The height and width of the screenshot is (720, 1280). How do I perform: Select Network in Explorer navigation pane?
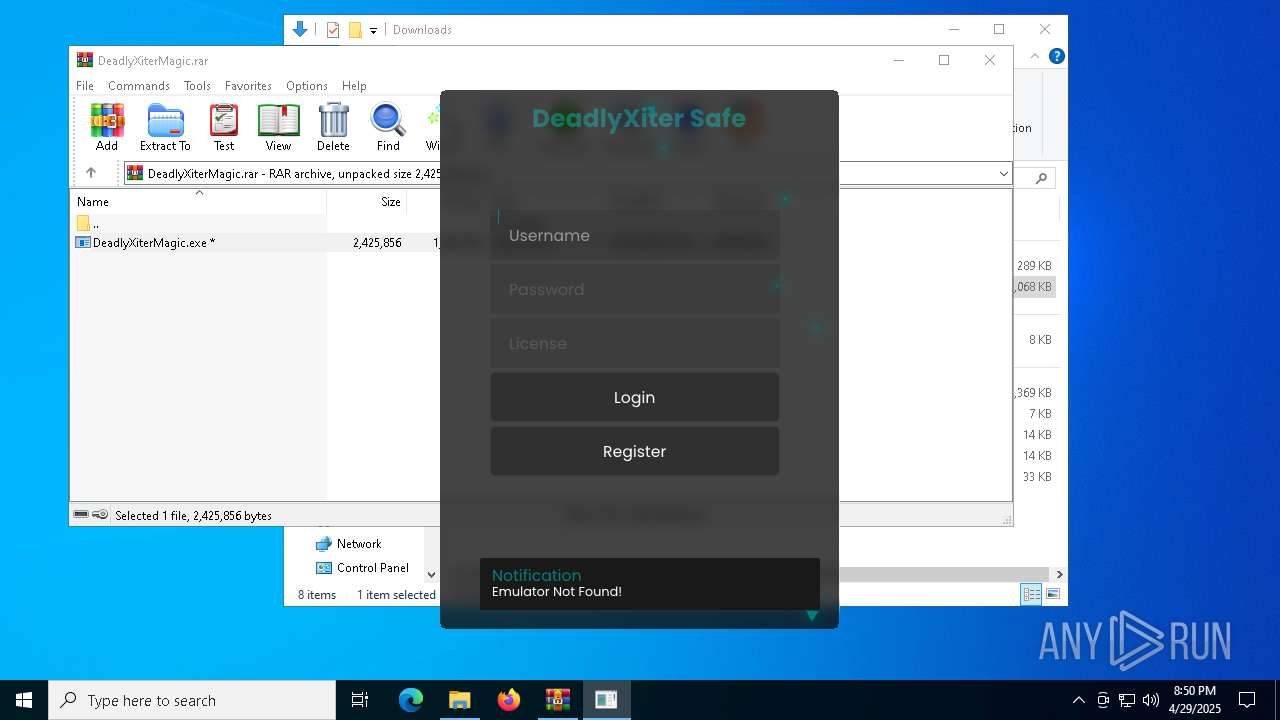click(x=348, y=544)
